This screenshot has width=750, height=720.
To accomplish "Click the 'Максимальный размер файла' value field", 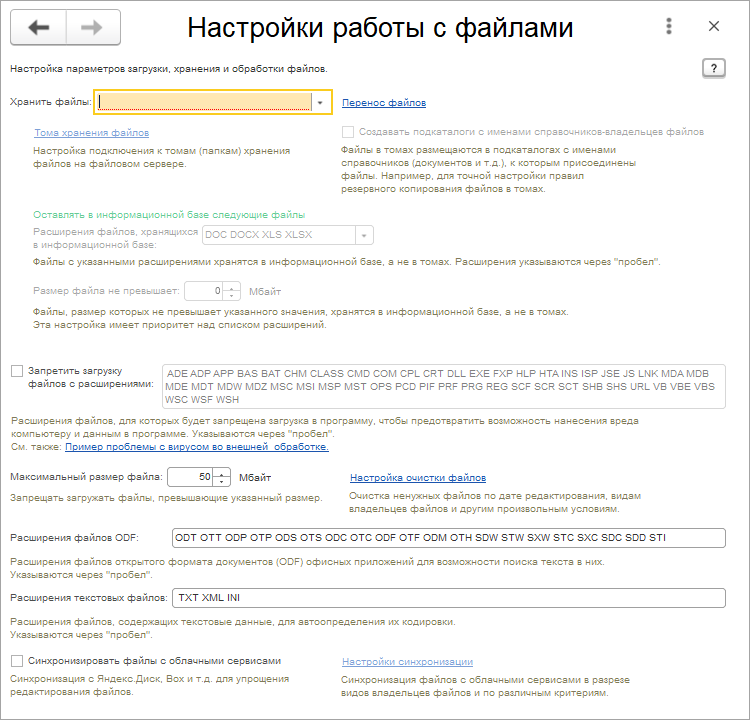I will point(190,477).
